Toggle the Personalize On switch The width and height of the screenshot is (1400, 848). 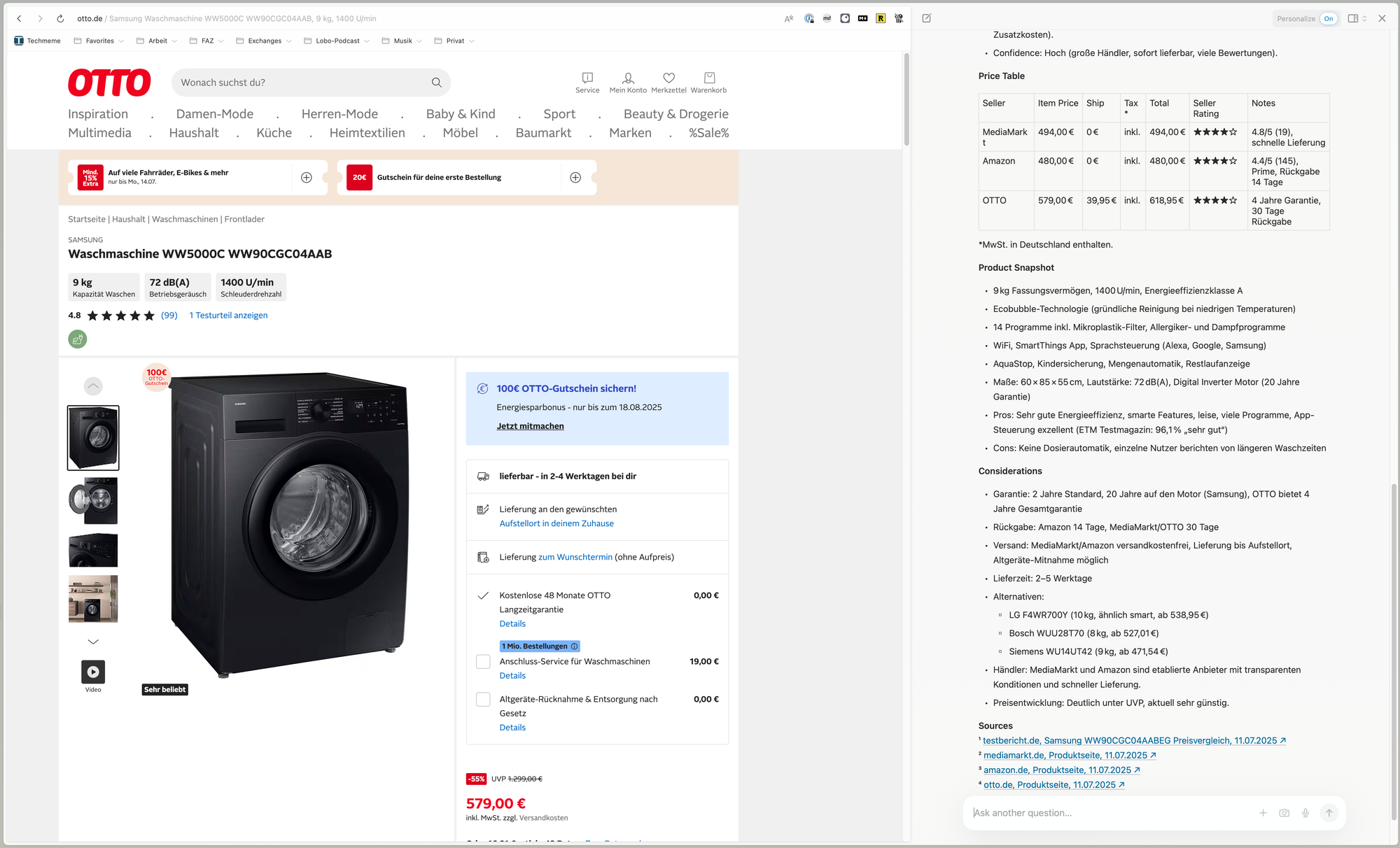1328,19
